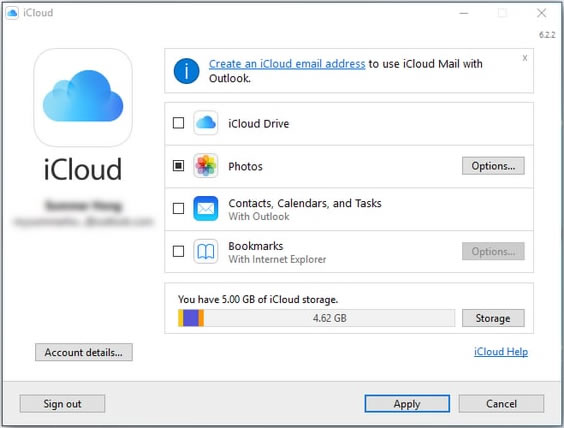564x428 pixels.
Task: Click the blurred account name
Action: pos(83,205)
